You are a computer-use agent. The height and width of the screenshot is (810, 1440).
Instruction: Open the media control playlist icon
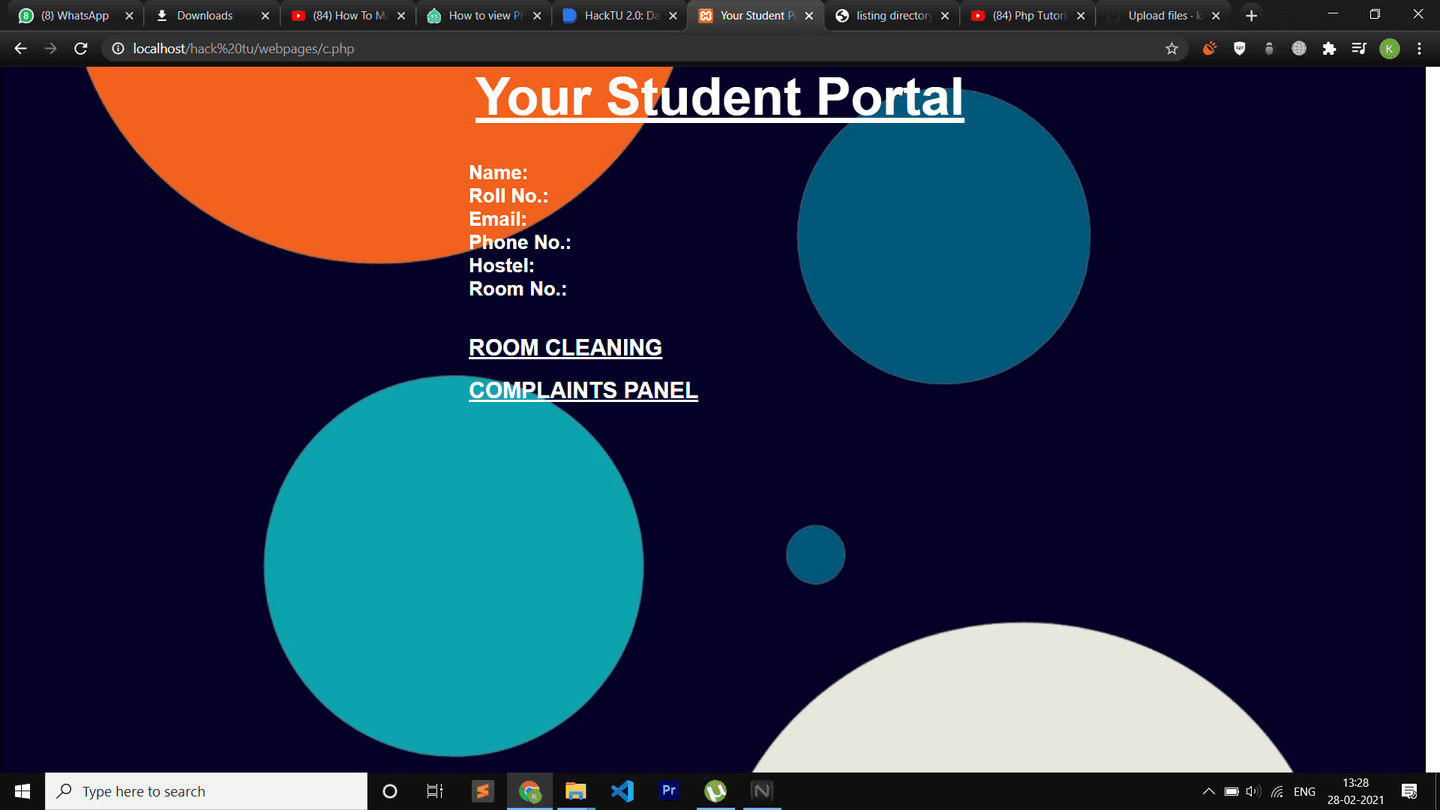click(x=1359, y=48)
